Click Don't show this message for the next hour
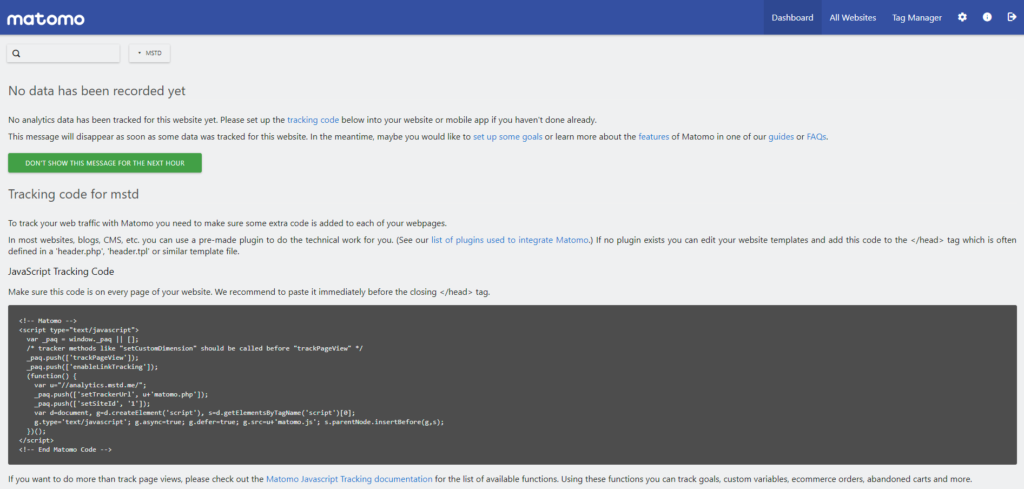 [104, 163]
